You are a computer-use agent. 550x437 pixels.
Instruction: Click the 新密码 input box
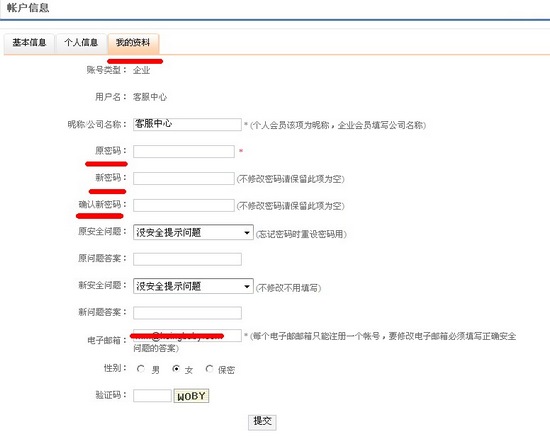(x=184, y=179)
